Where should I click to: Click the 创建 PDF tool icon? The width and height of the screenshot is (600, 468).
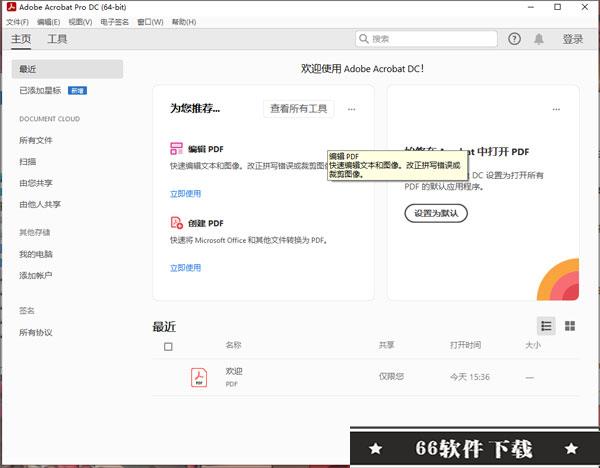coord(176,222)
